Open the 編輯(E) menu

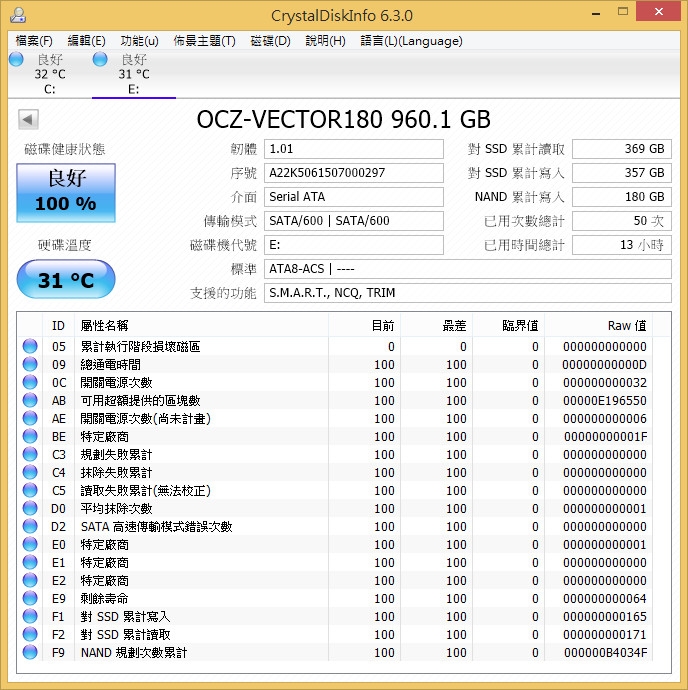[86, 41]
